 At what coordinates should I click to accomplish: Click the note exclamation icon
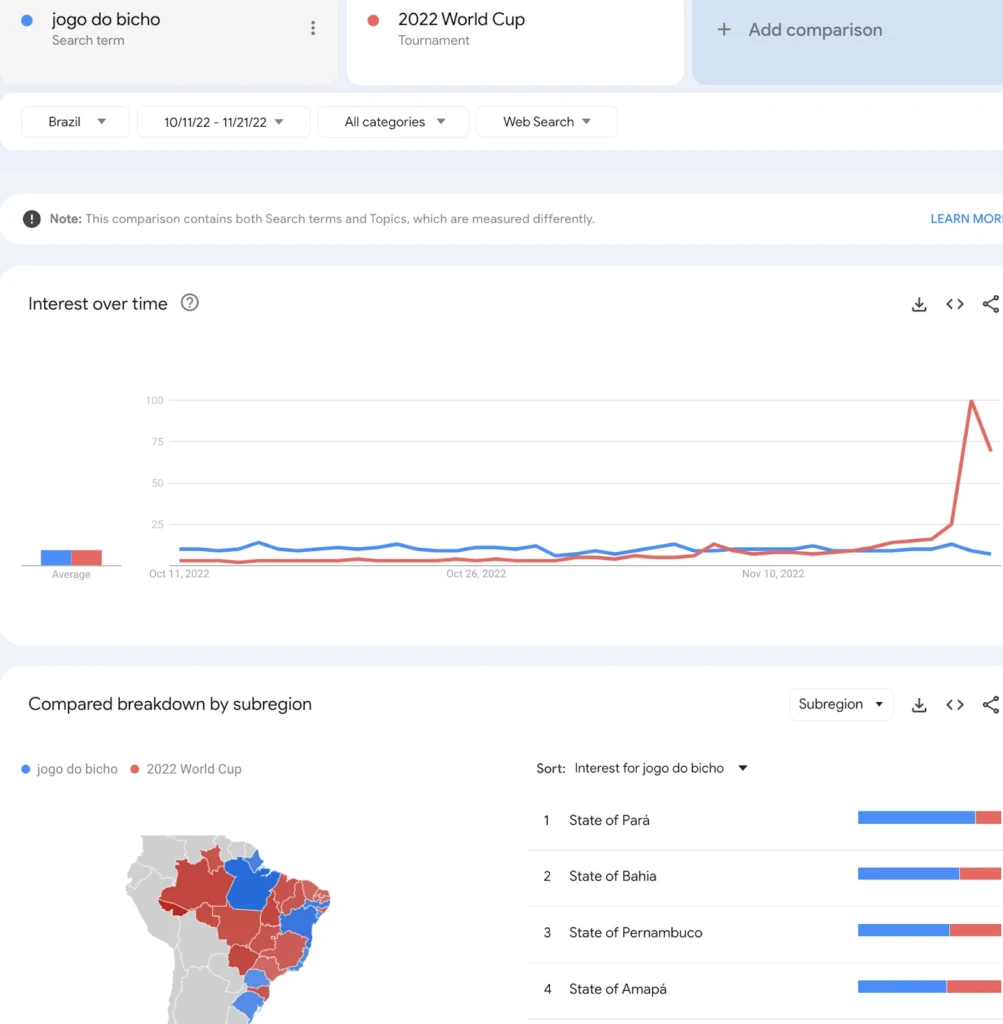pyautogui.click(x=31, y=219)
